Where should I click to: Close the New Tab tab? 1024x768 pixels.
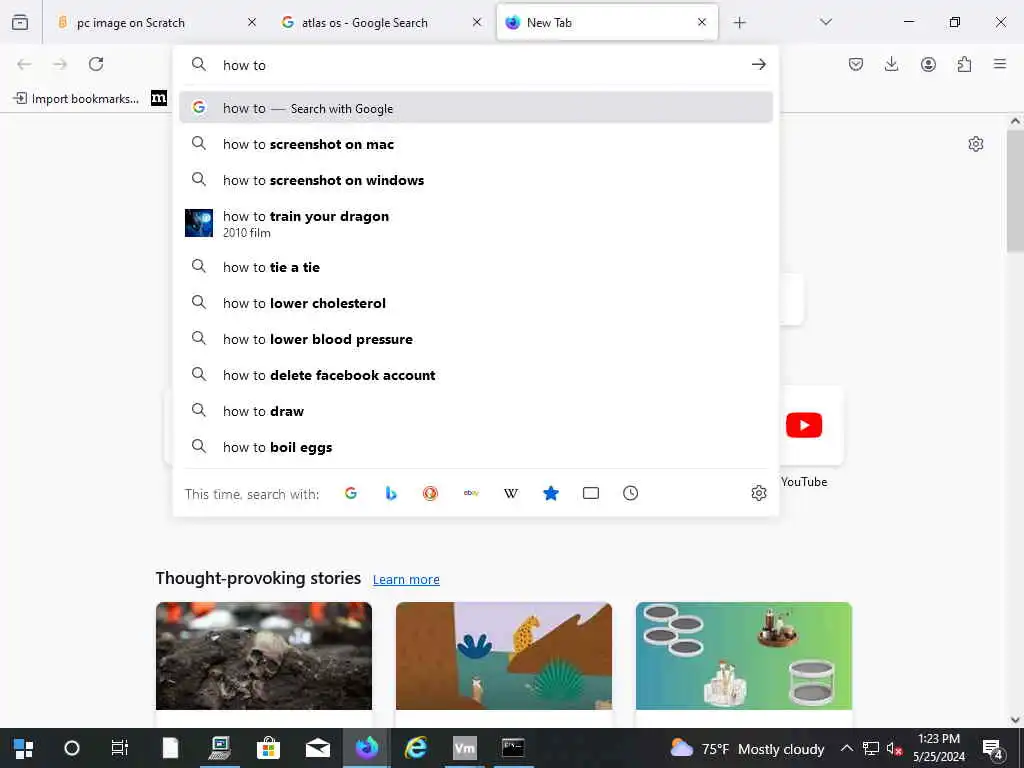[701, 22]
